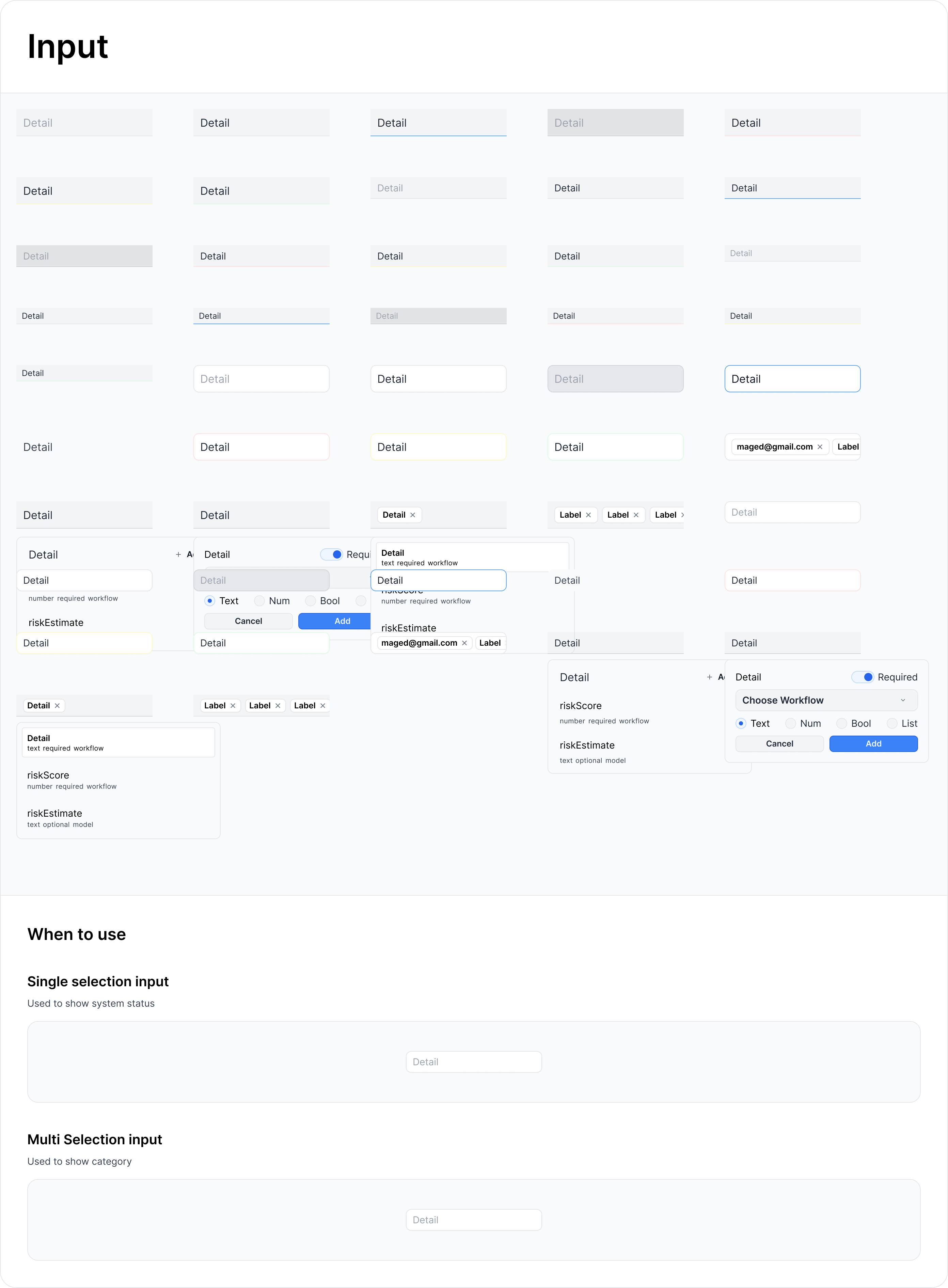Remove the last fully visible Label chip in the smaller row
Screen dimensions: 948x1288
(322, 705)
